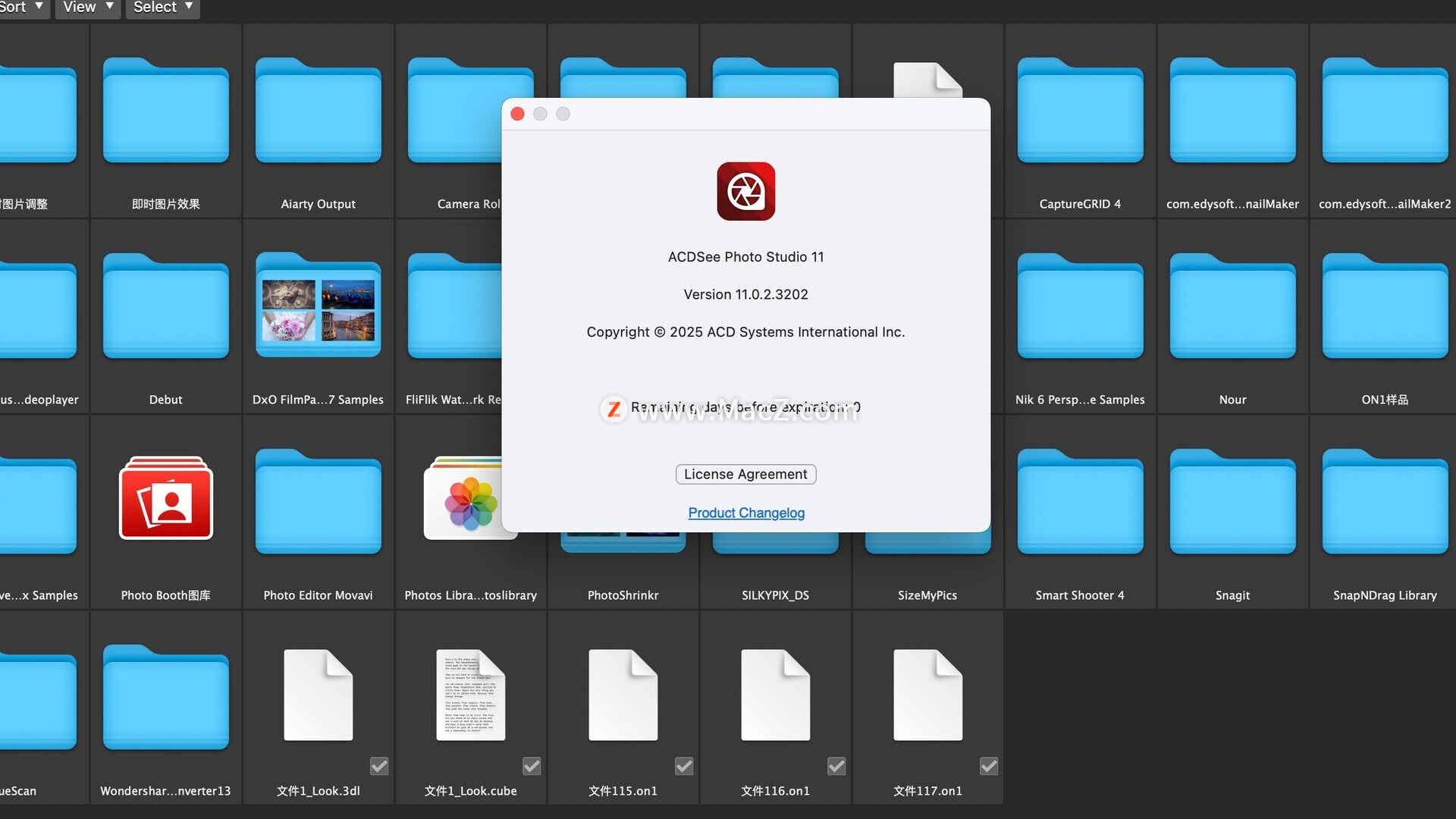Select the CaptureGRID 4 folder

coord(1080,114)
